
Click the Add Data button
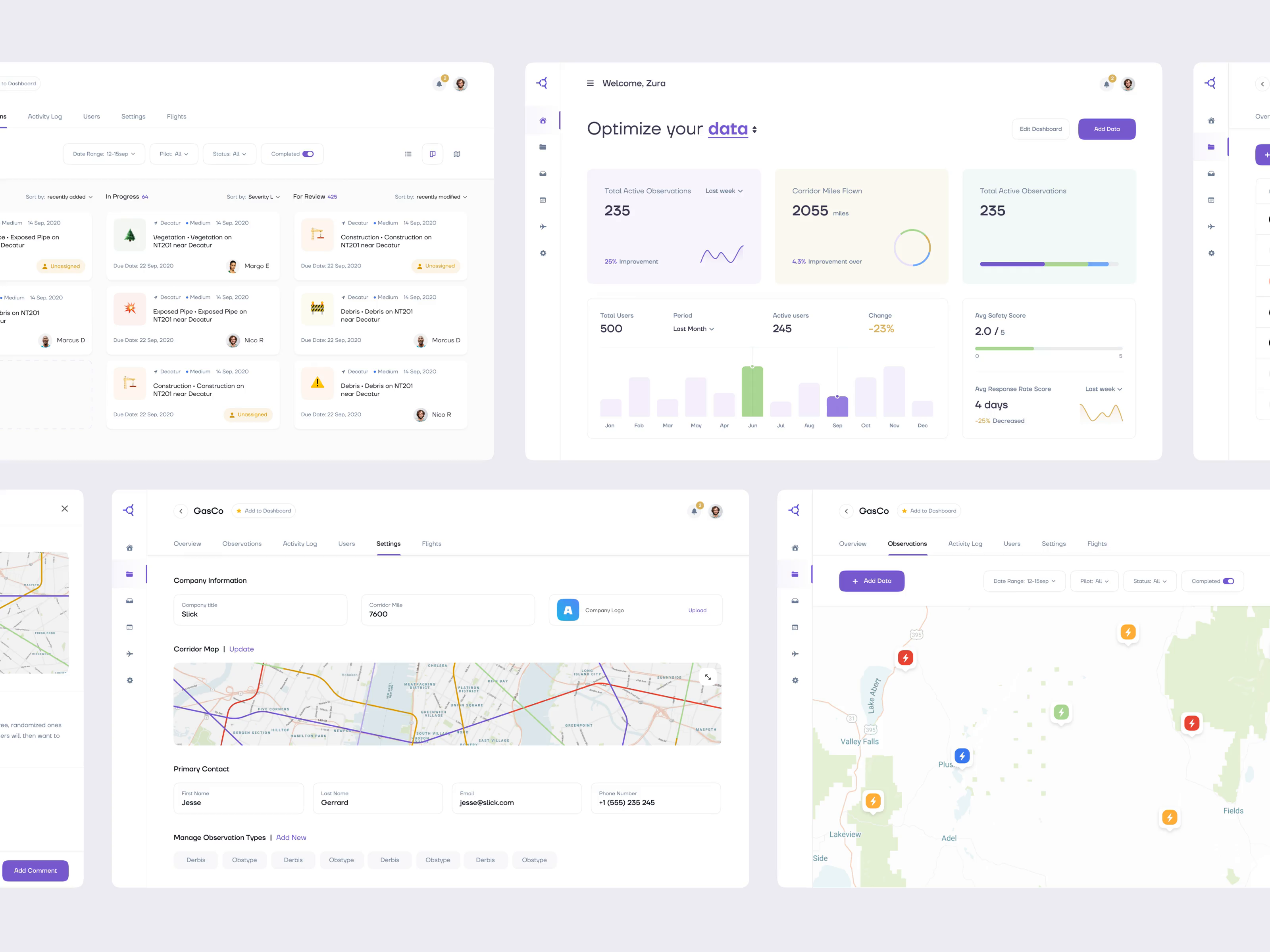[1107, 129]
